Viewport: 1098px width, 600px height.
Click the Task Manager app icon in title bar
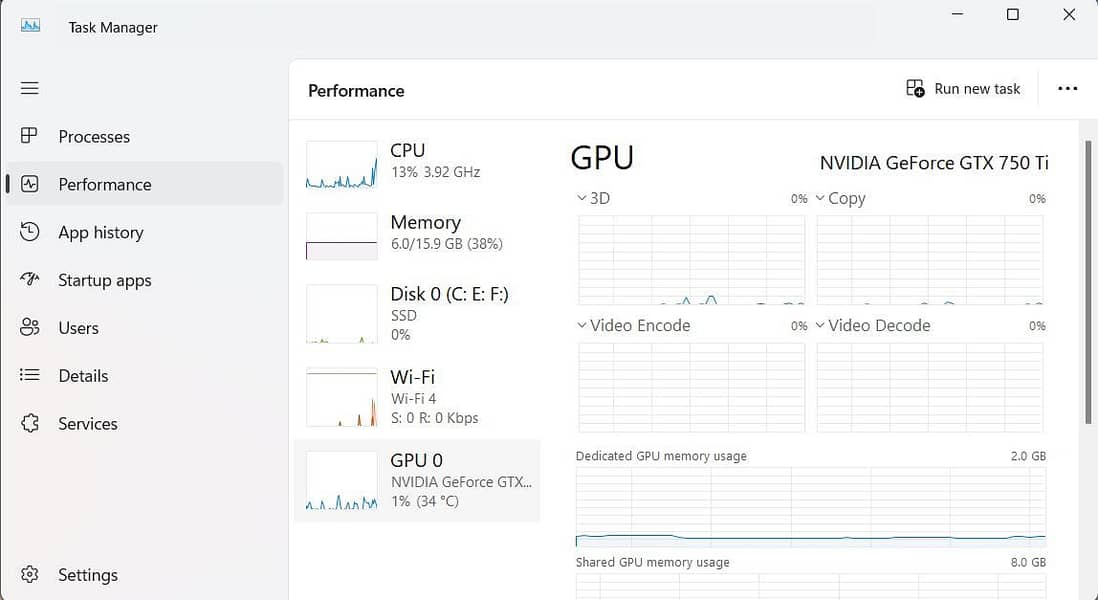pos(30,26)
